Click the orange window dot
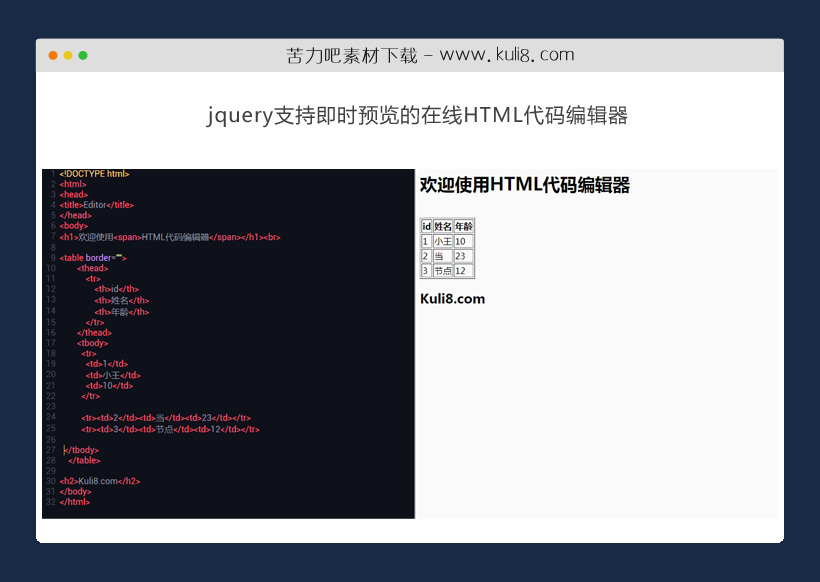The height and width of the screenshot is (582, 820). point(52,55)
